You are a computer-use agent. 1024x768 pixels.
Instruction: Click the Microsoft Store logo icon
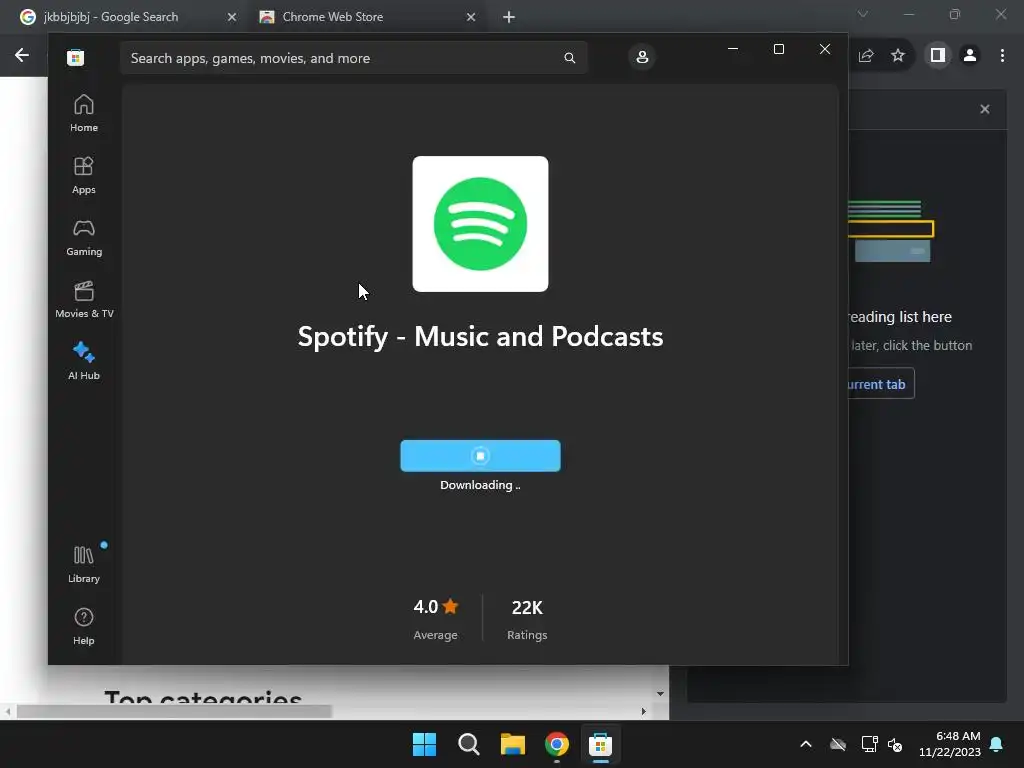click(x=76, y=57)
